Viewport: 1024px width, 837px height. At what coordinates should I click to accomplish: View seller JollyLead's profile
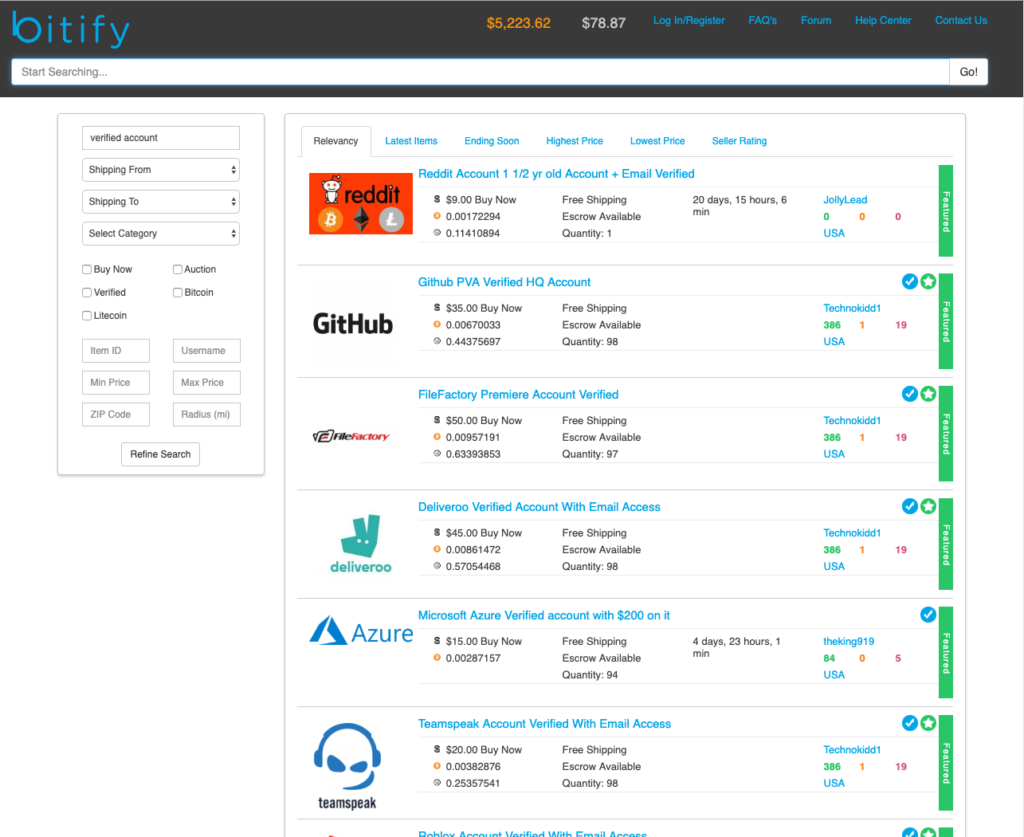(x=845, y=200)
